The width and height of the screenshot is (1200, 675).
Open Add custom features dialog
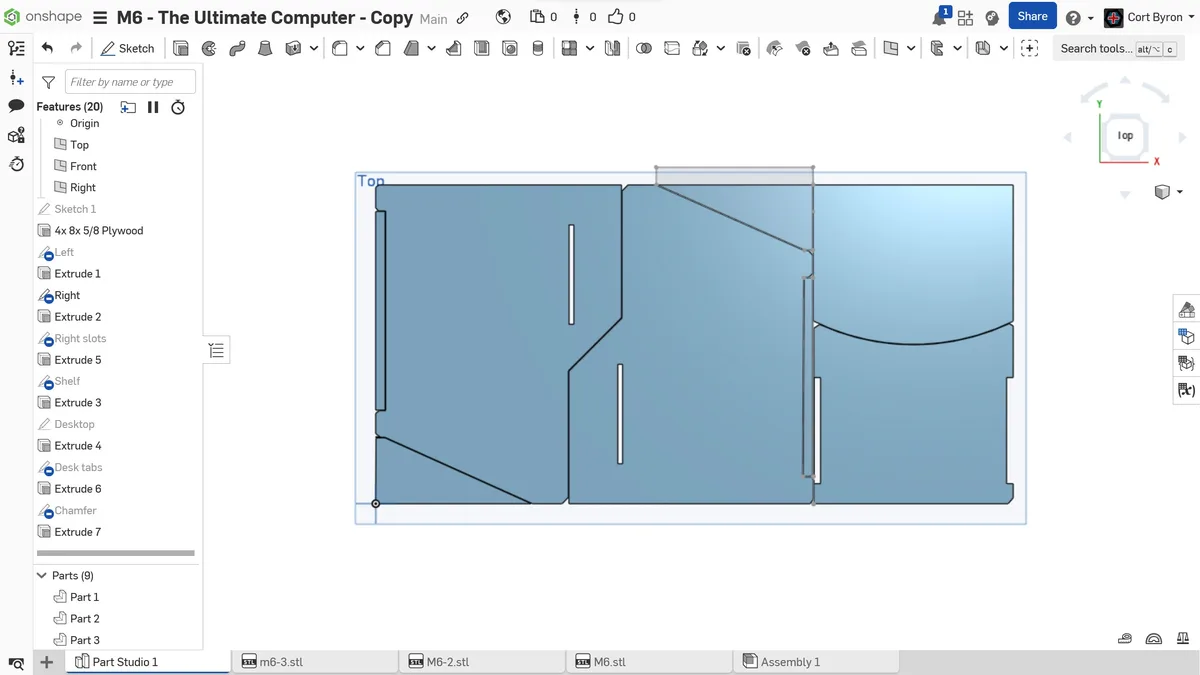1029,48
